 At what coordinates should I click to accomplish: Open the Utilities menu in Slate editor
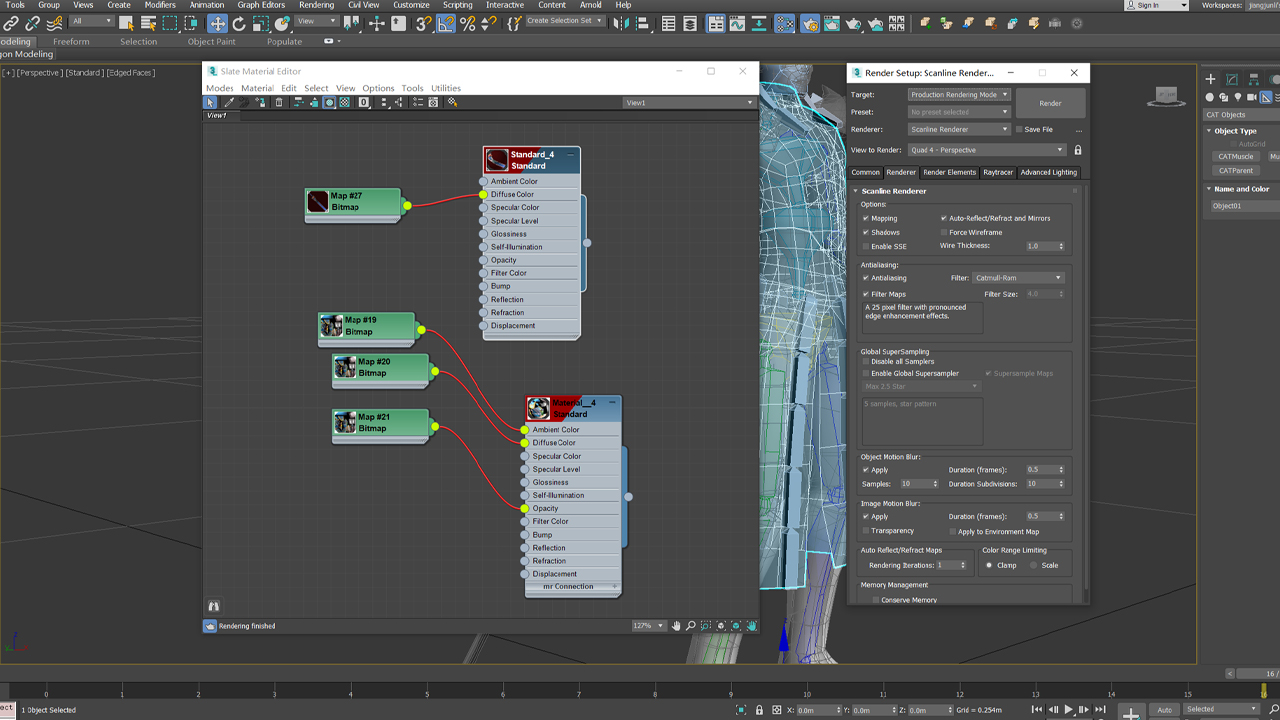coord(446,88)
